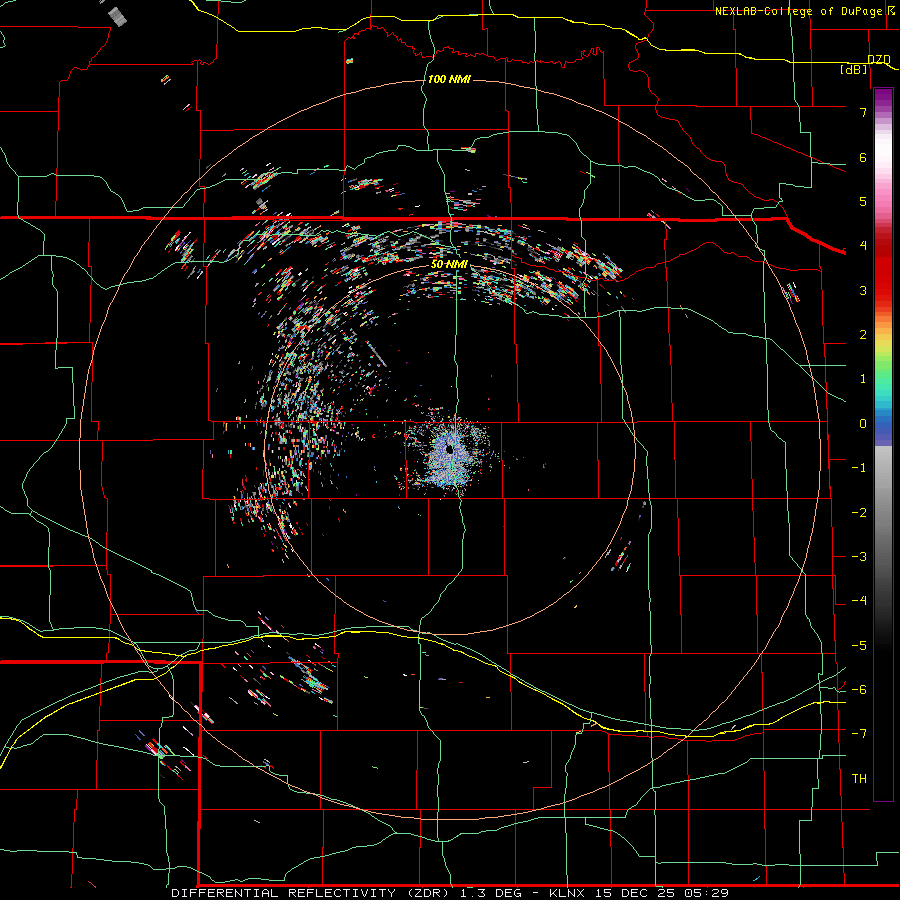The height and width of the screenshot is (900, 900).
Task: Pick the -2 tick label on legend
Action: [859, 513]
